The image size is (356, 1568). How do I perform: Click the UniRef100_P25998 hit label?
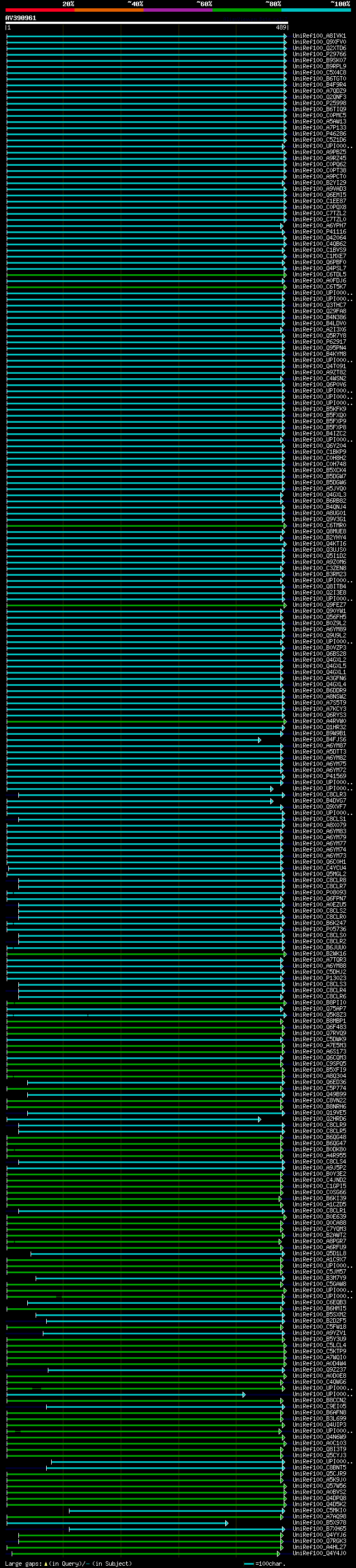pyautogui.click(x=319, y=103)
